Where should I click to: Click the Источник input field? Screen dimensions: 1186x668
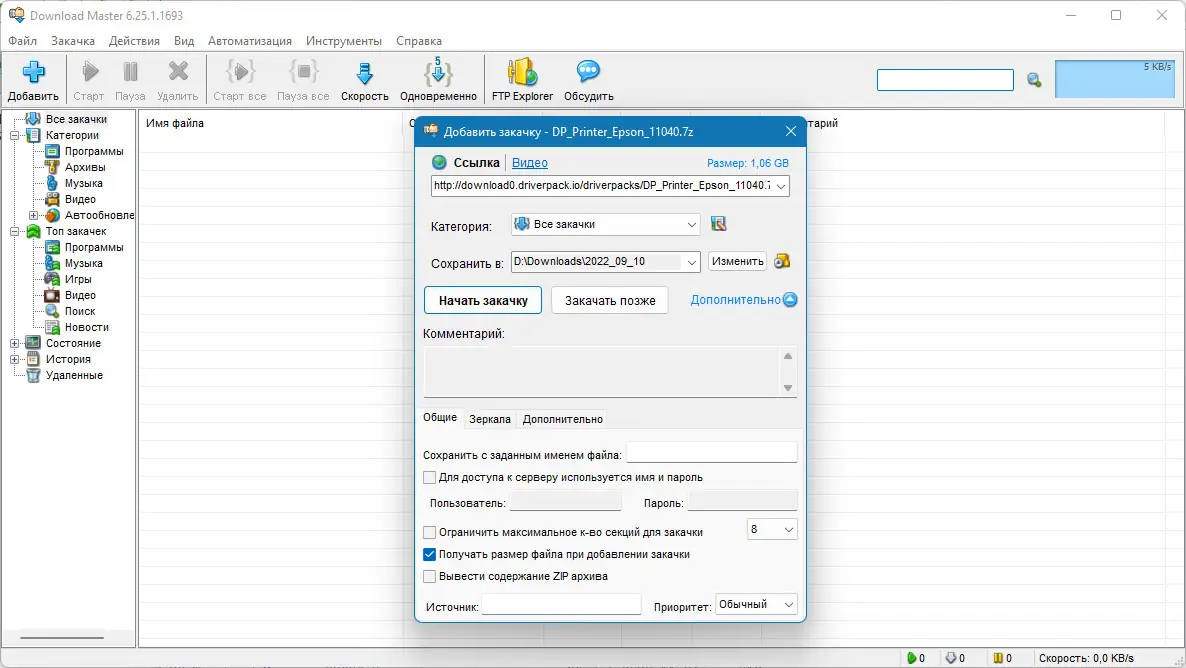(561, 604)
